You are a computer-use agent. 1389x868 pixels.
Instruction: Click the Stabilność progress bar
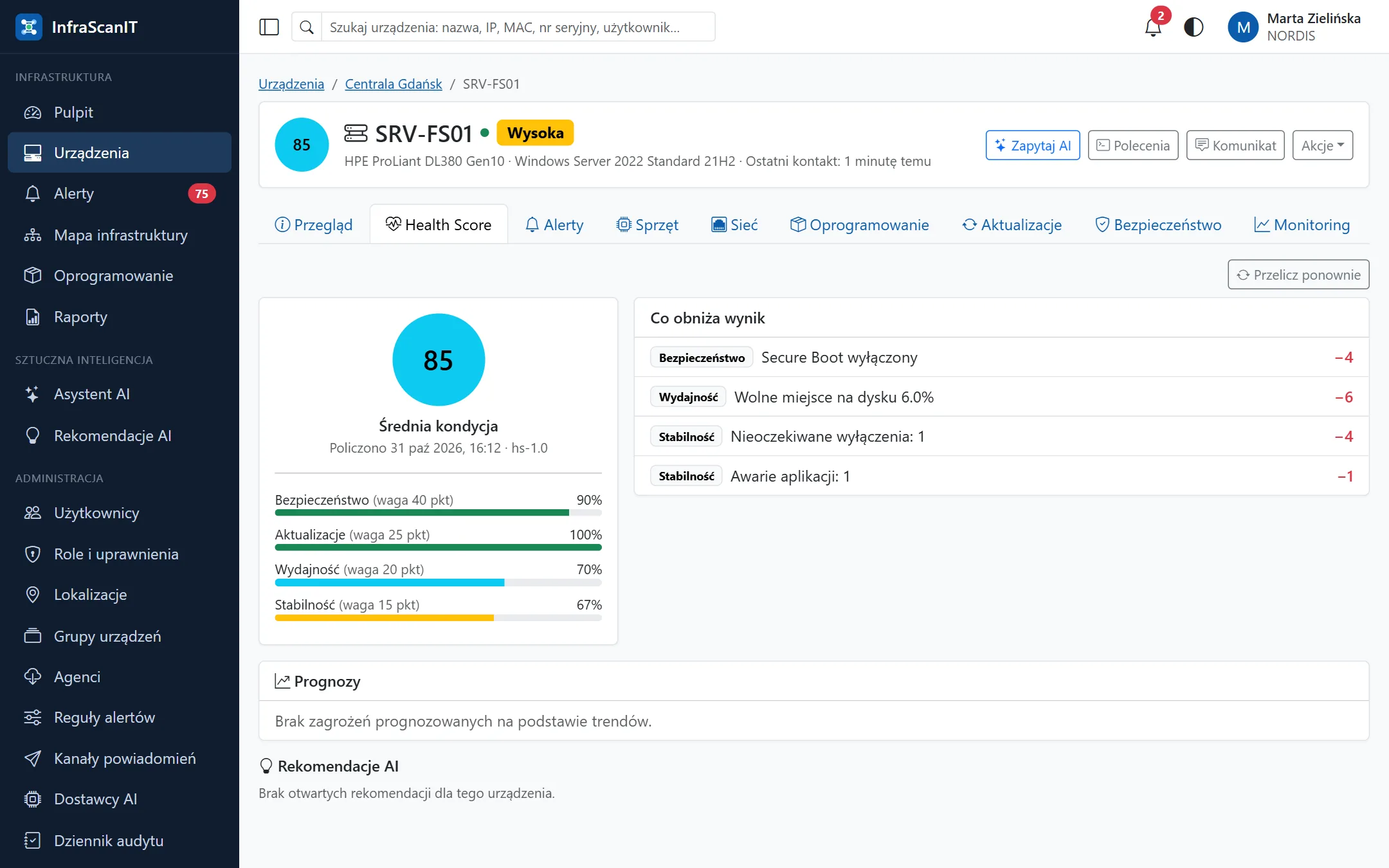click(x=438, y=618)
